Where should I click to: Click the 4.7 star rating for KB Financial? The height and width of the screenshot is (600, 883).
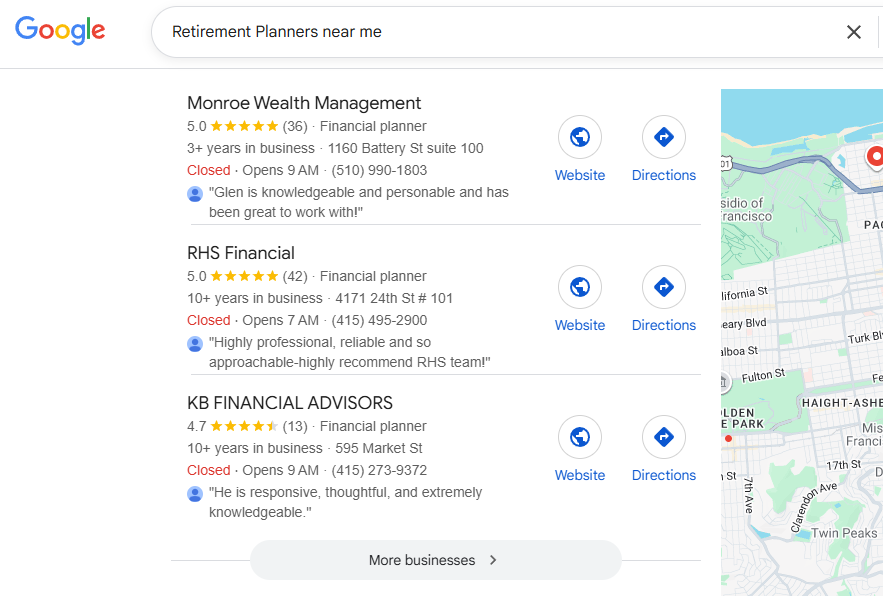pyautogui.click(x=244, y=426)
